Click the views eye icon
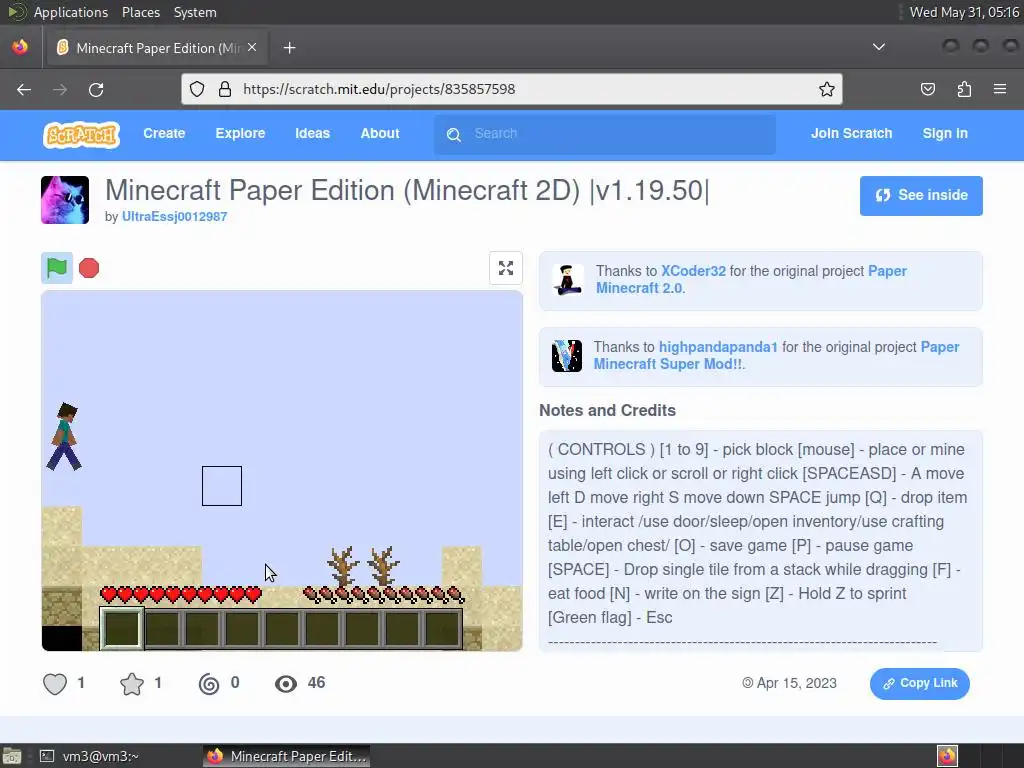This screenshot has height=768, width=1024. [x=285, y=684]
